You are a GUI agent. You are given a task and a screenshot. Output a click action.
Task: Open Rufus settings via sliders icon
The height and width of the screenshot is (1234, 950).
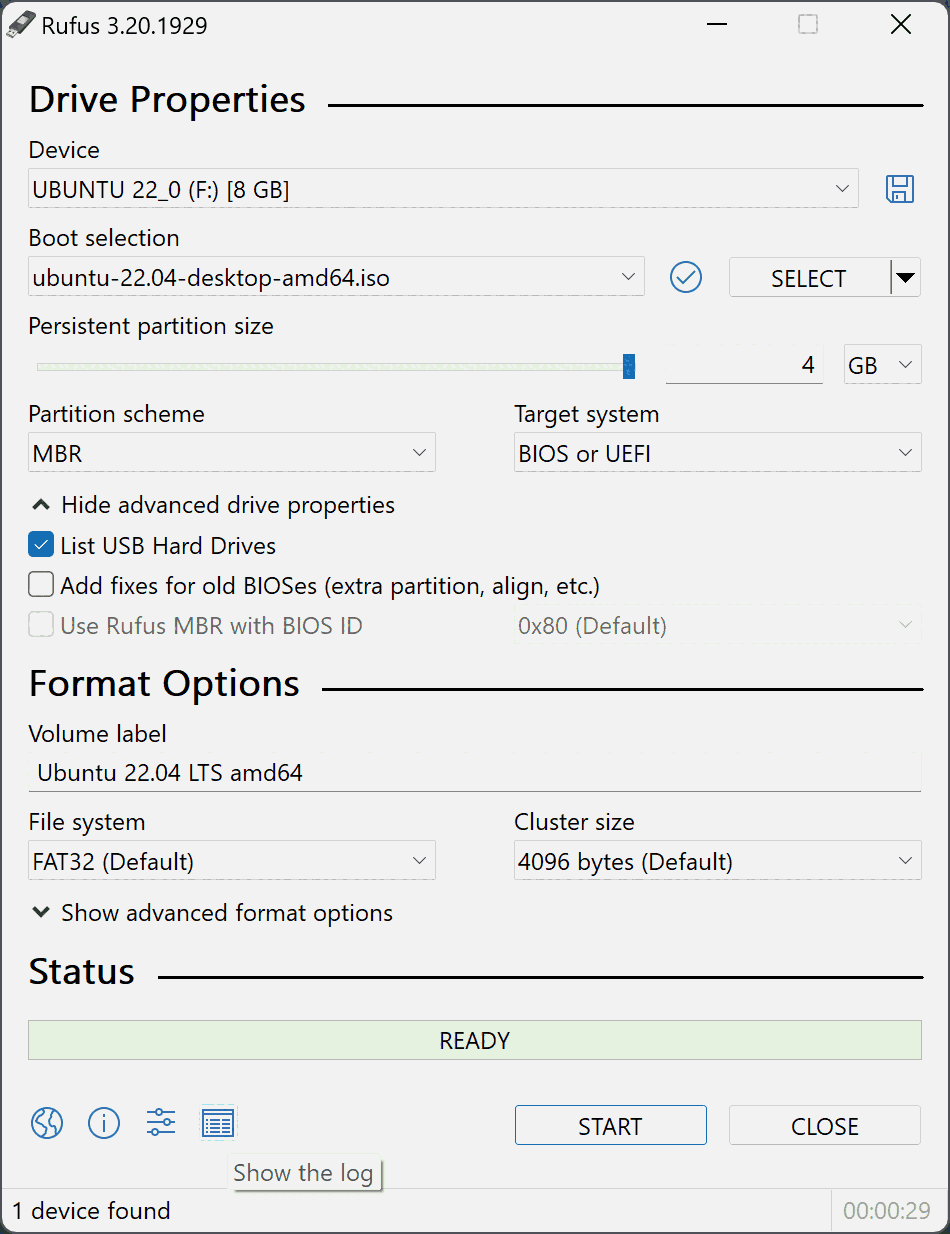pos(160,1123)
